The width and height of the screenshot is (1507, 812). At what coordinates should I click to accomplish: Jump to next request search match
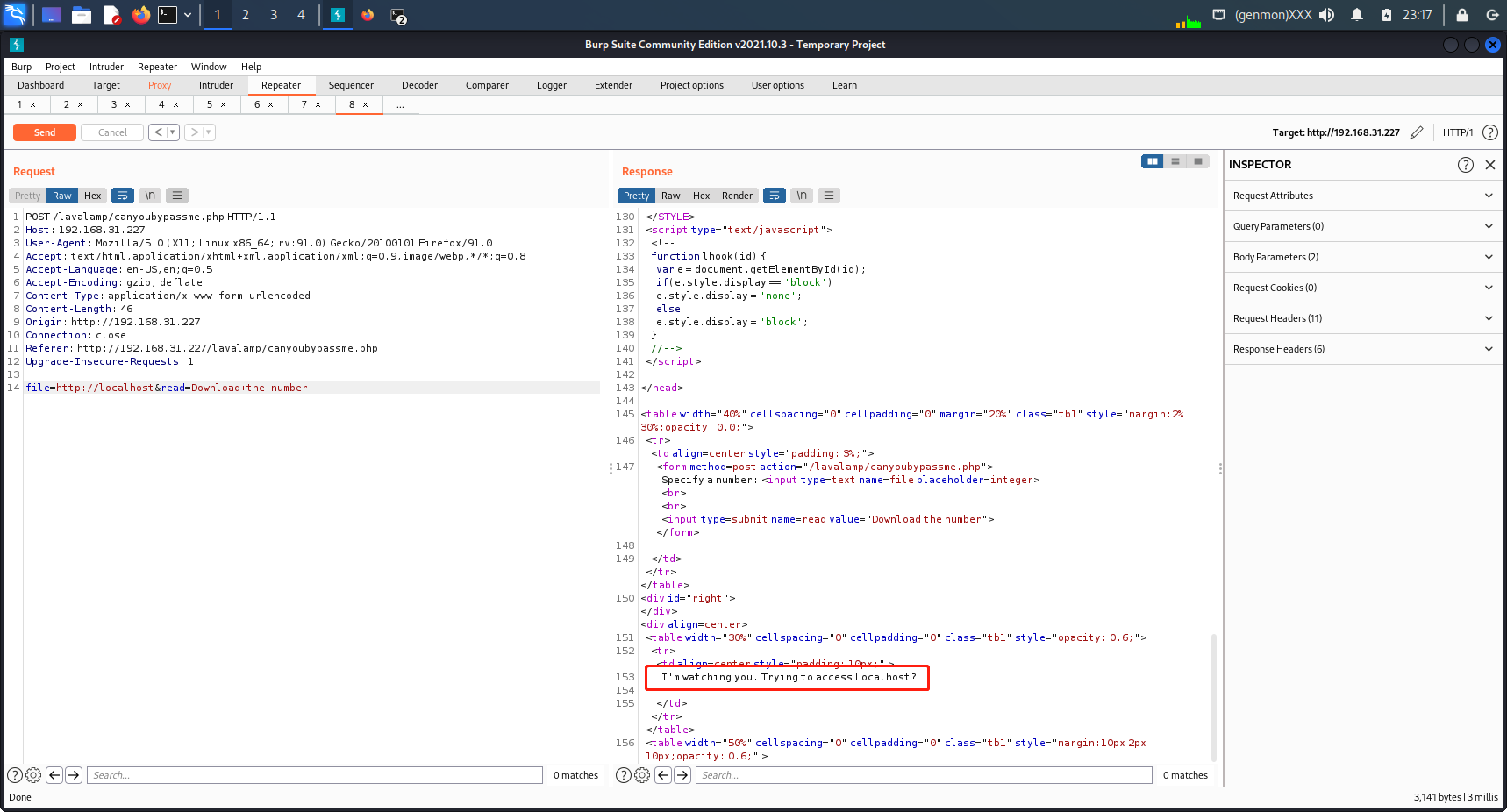74,775
